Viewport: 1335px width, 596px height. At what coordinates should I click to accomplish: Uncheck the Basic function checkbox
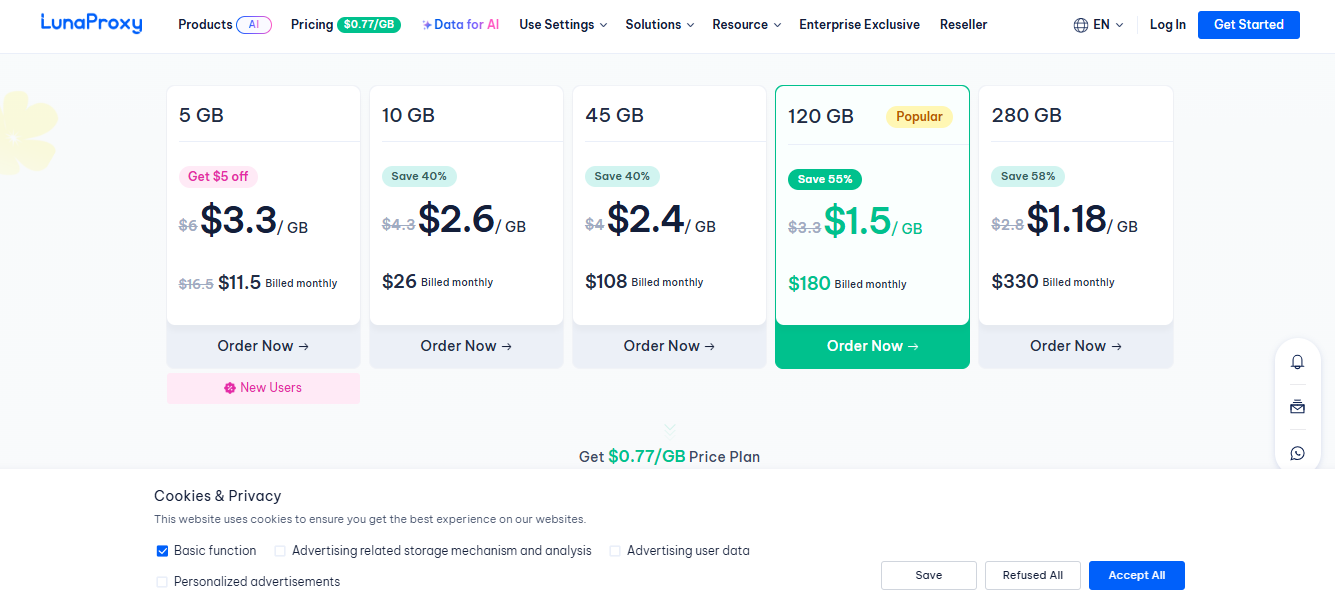tap(162, 551)
